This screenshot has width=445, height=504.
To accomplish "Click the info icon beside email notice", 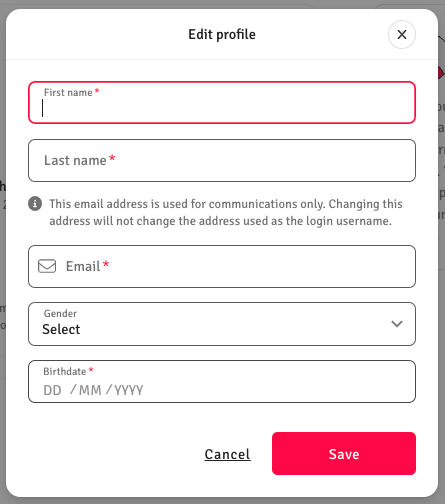I will point(35,204).
